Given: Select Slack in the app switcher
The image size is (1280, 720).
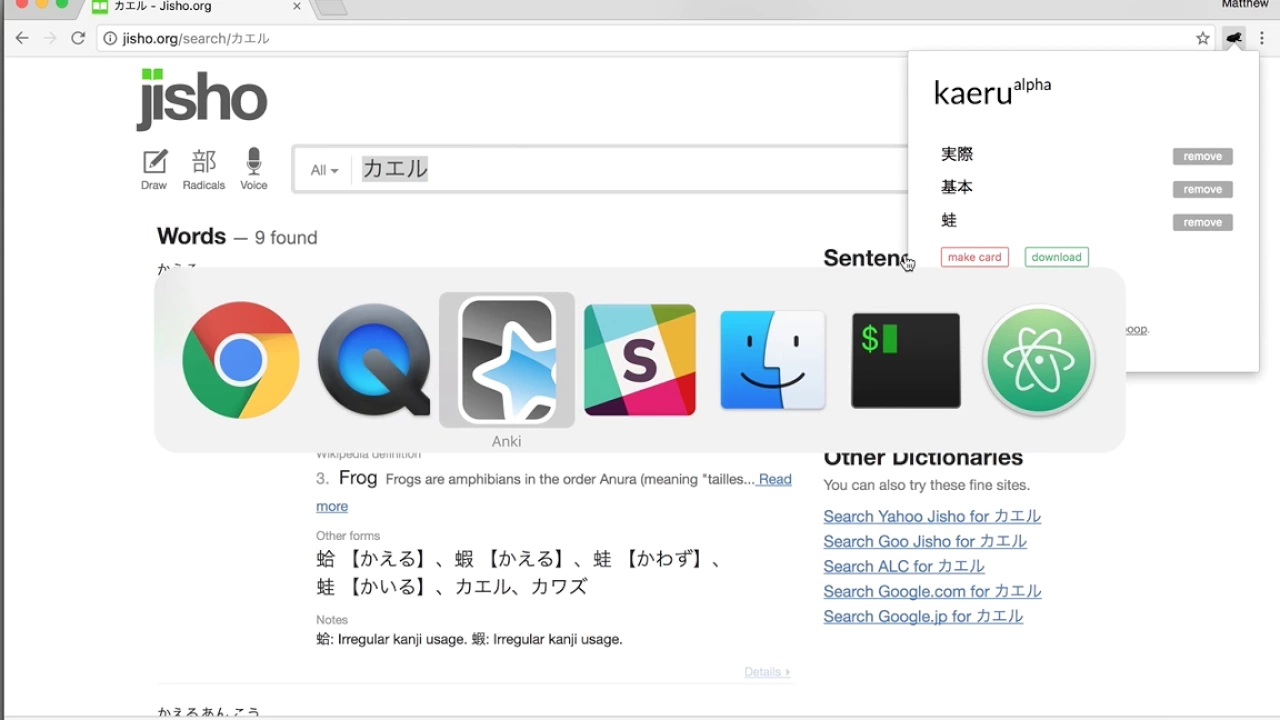Looking at the screenshot, I should [640, 360].
